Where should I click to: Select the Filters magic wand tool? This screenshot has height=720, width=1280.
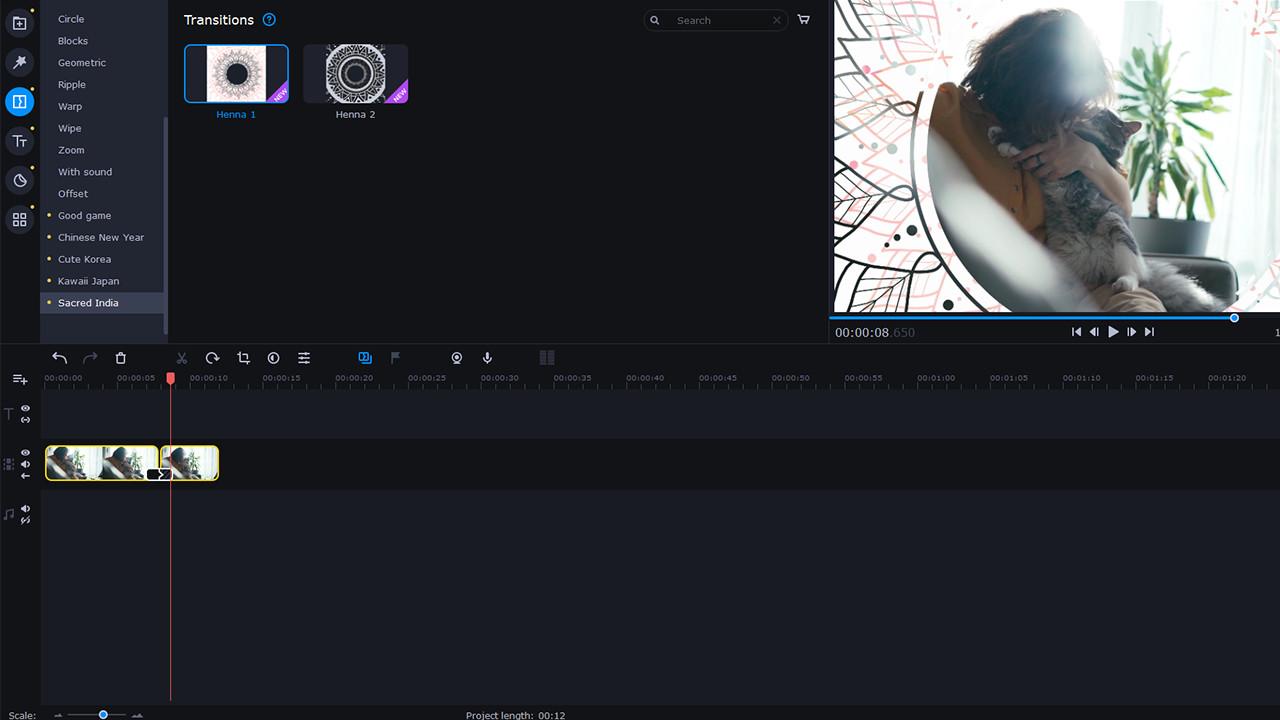click(20, 62)
